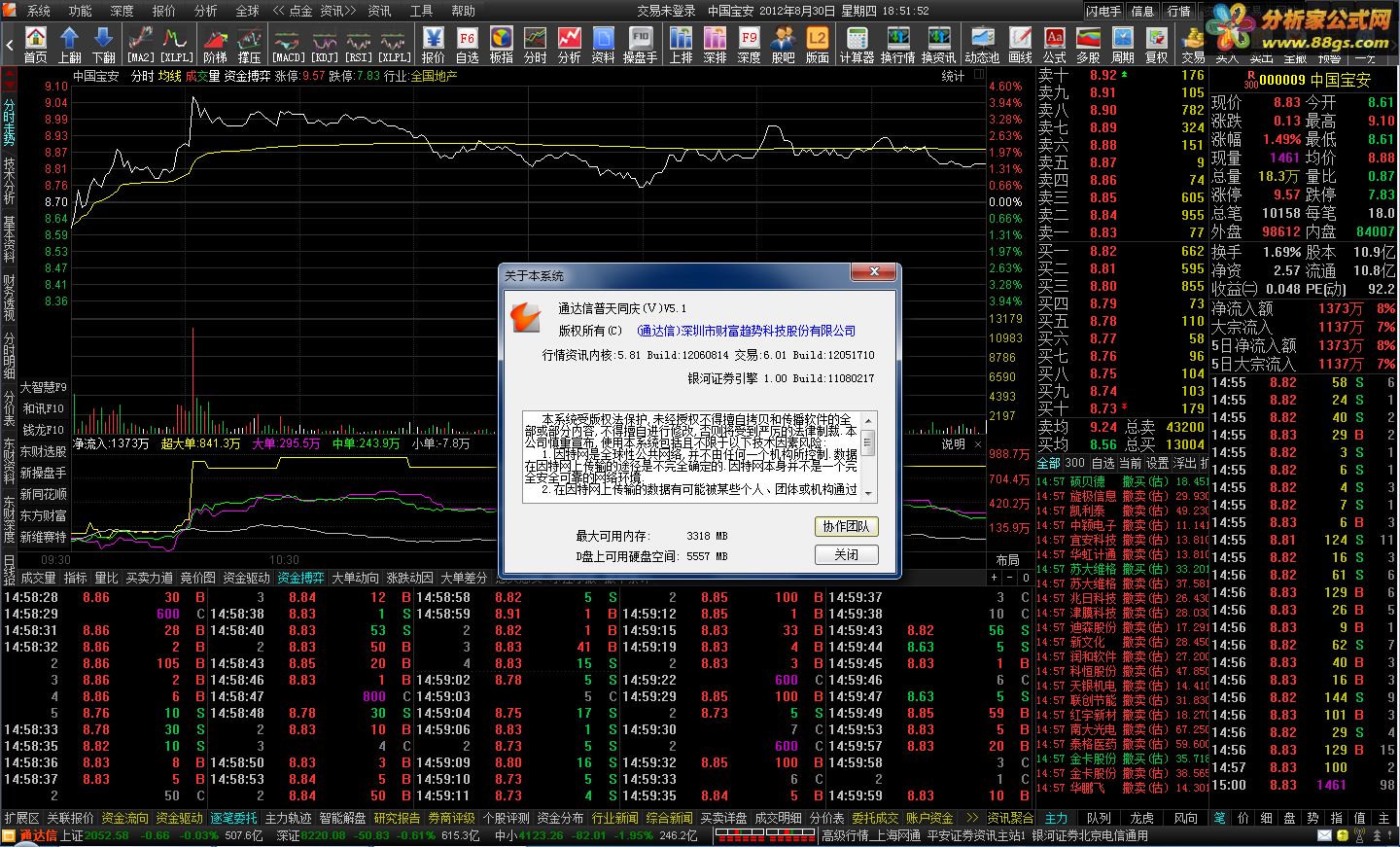Open the 功能 menu
The width and height of the screenshot is (1400, 847).
point(81,11)
